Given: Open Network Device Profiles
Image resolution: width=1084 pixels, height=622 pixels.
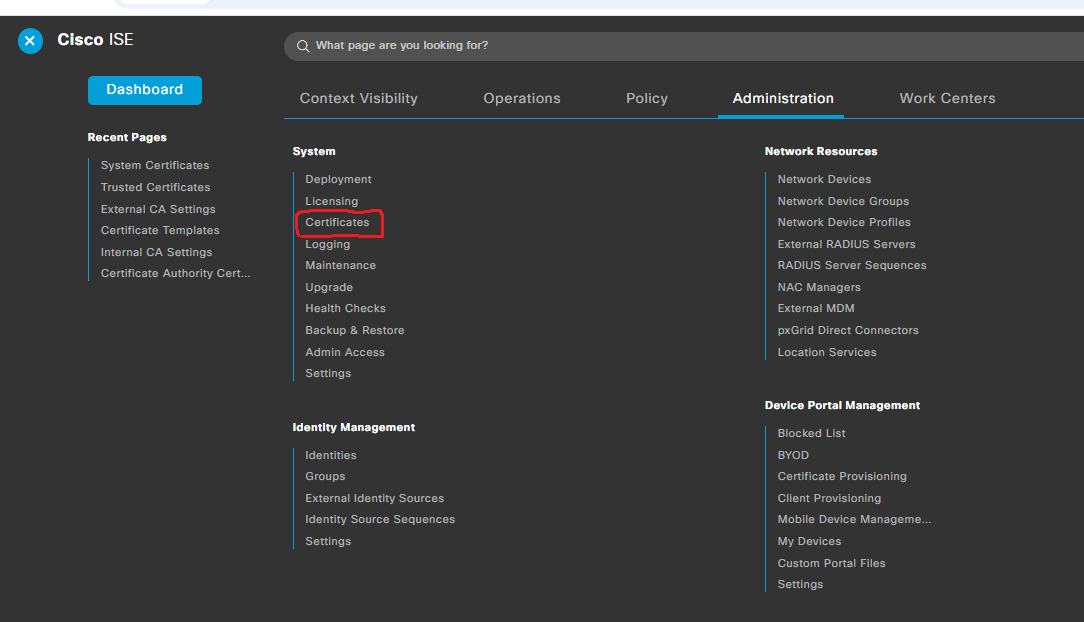Looking at the screenshot, I should pyautogui.click(x=844, y=222).
